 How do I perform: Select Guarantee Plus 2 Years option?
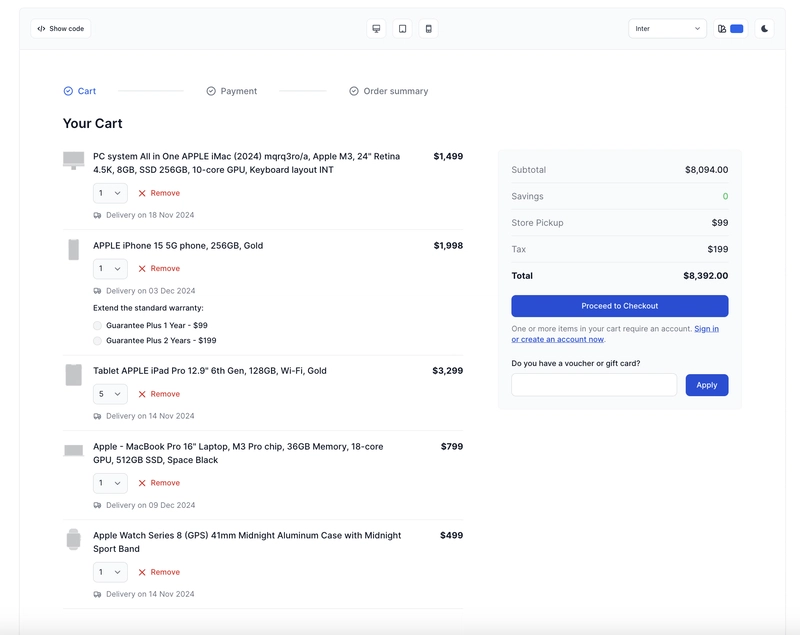coord(97,341)
